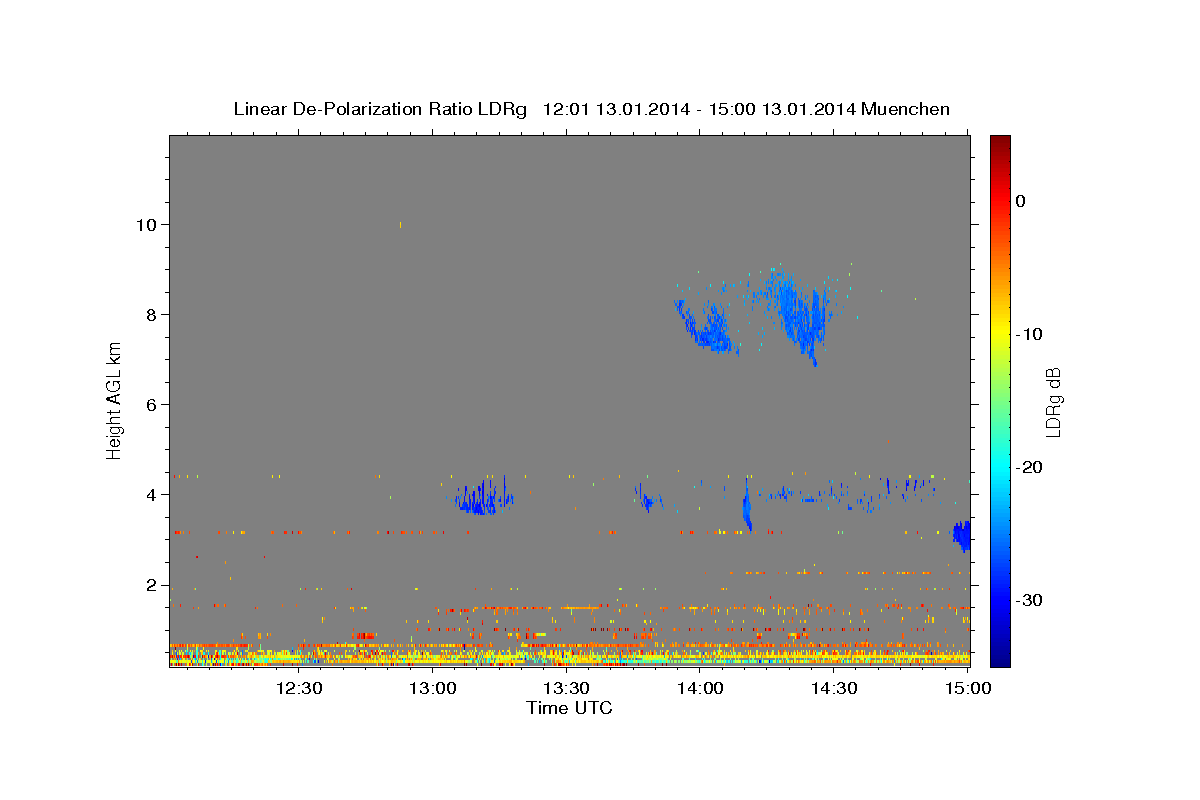Click the colorbar value label -20
The width and height of the screenshot is (1200, 800).
(1029, 467)
